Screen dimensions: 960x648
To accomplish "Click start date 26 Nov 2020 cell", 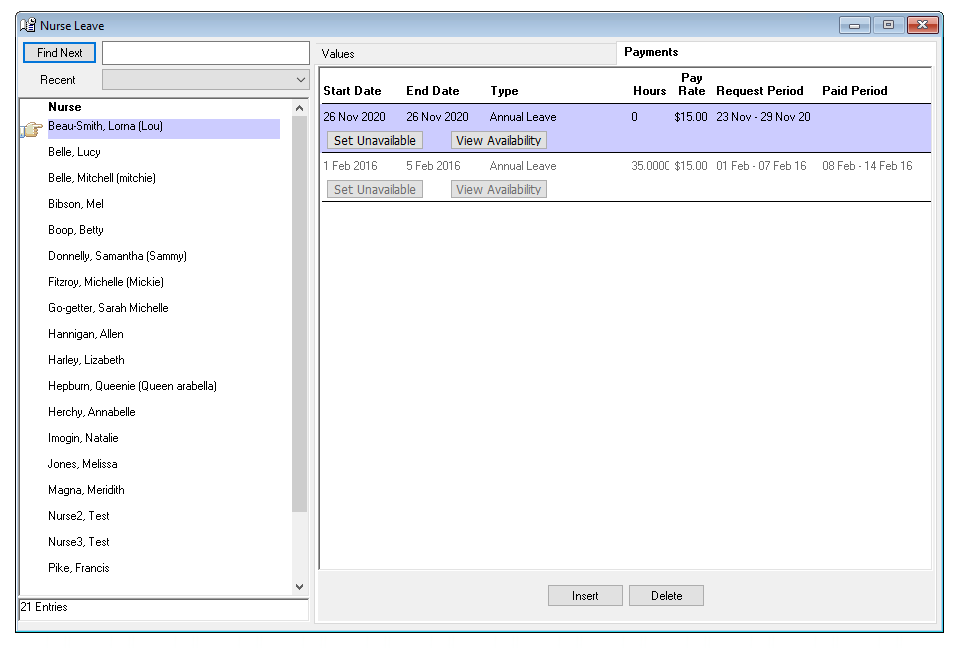I will pos(354,117).
